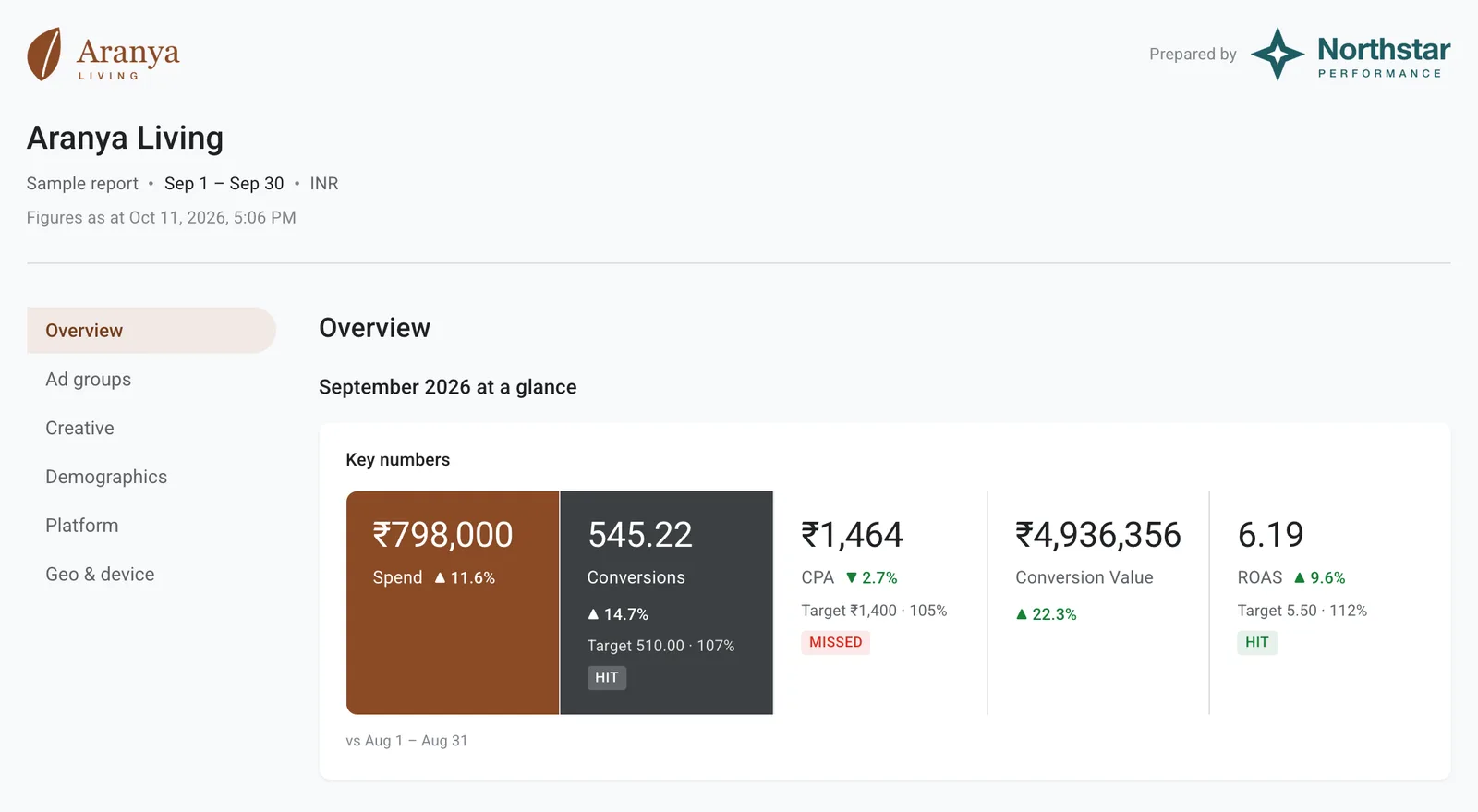1478x812 pixels.
Task: Click the CPA down 2.7% indicator
Action: 872,577
